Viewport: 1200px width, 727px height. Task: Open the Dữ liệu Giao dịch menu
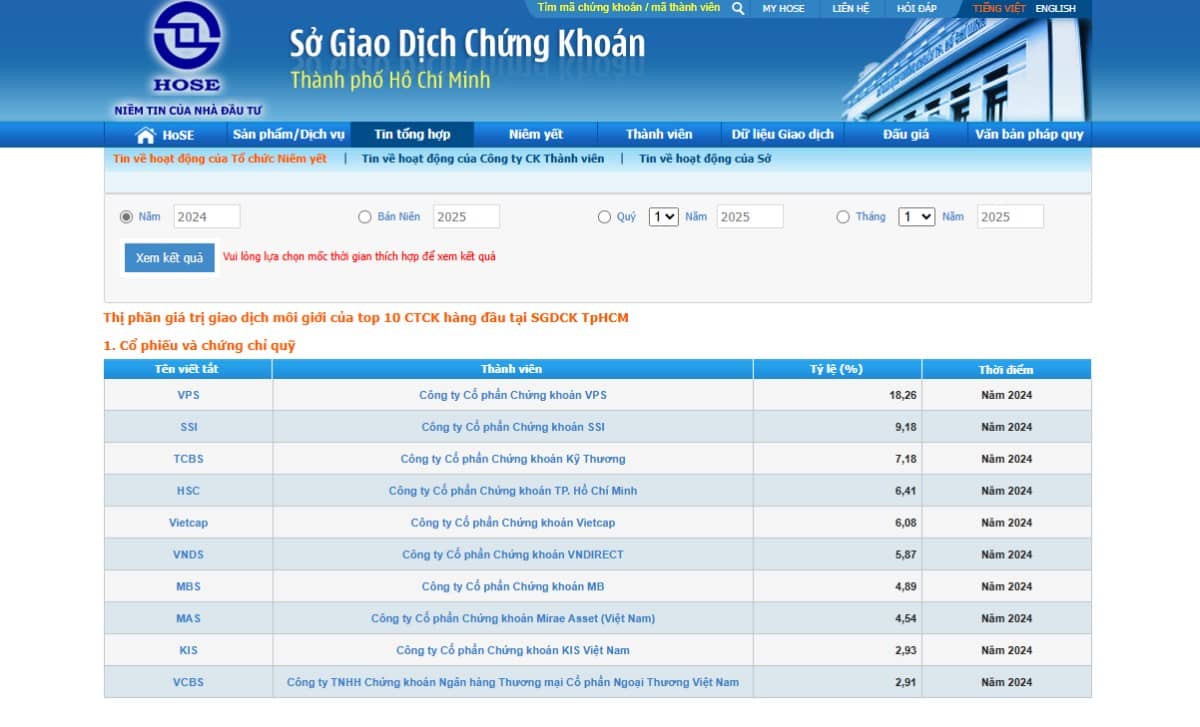(x=783, y=135)
